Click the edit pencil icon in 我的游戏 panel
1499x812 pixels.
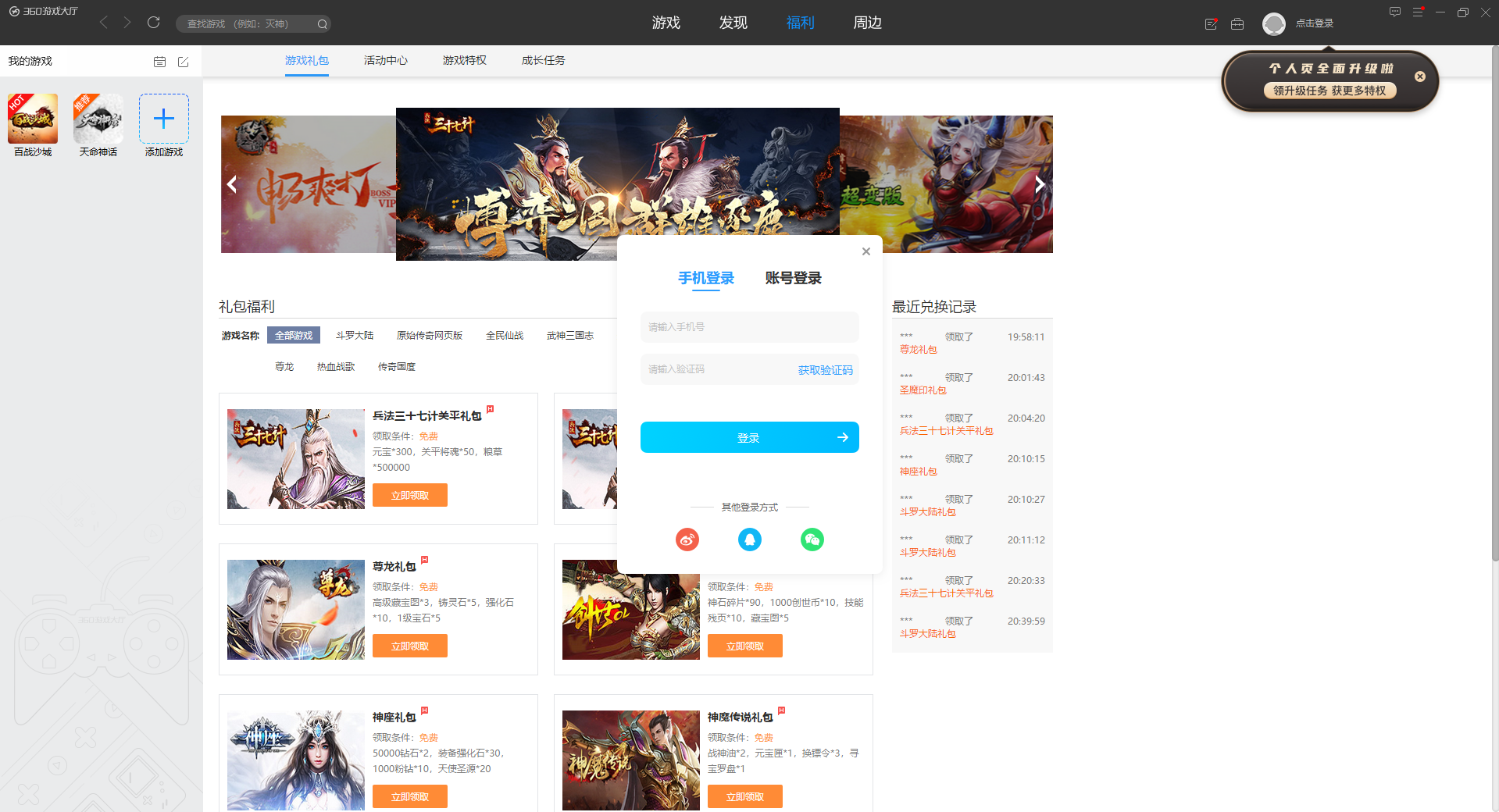(x=184, y=61)
